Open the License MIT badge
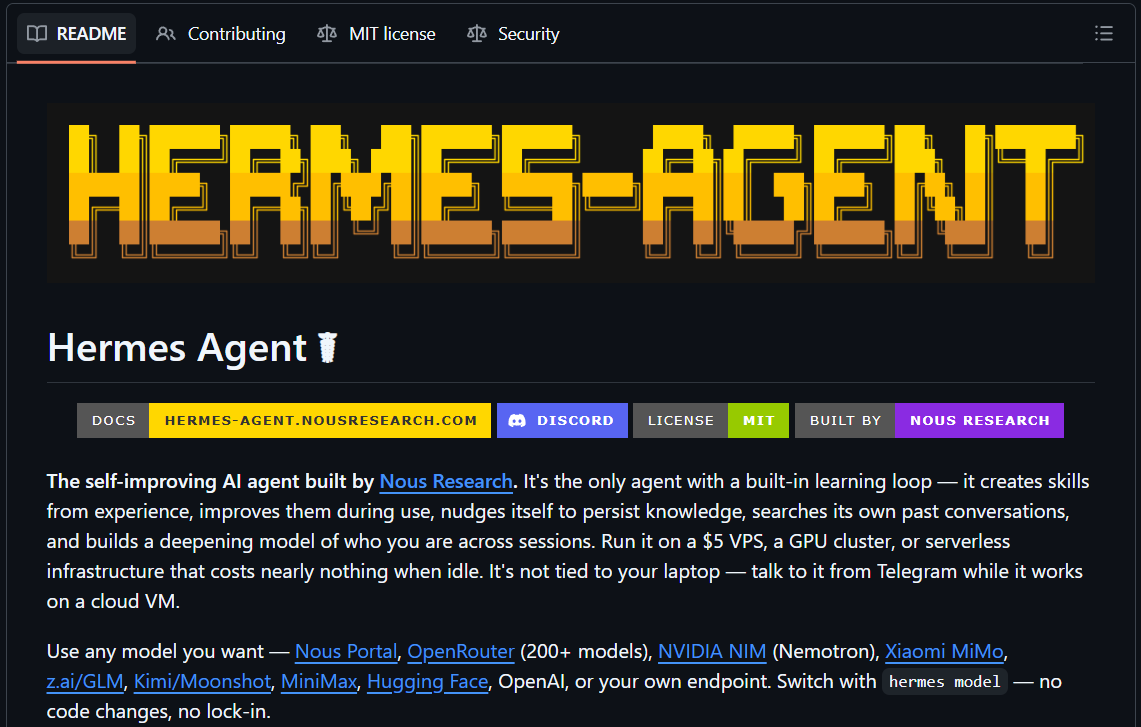Image resolution: width=1141 pixels, height=727 pixels. click(x=711, y=421)
